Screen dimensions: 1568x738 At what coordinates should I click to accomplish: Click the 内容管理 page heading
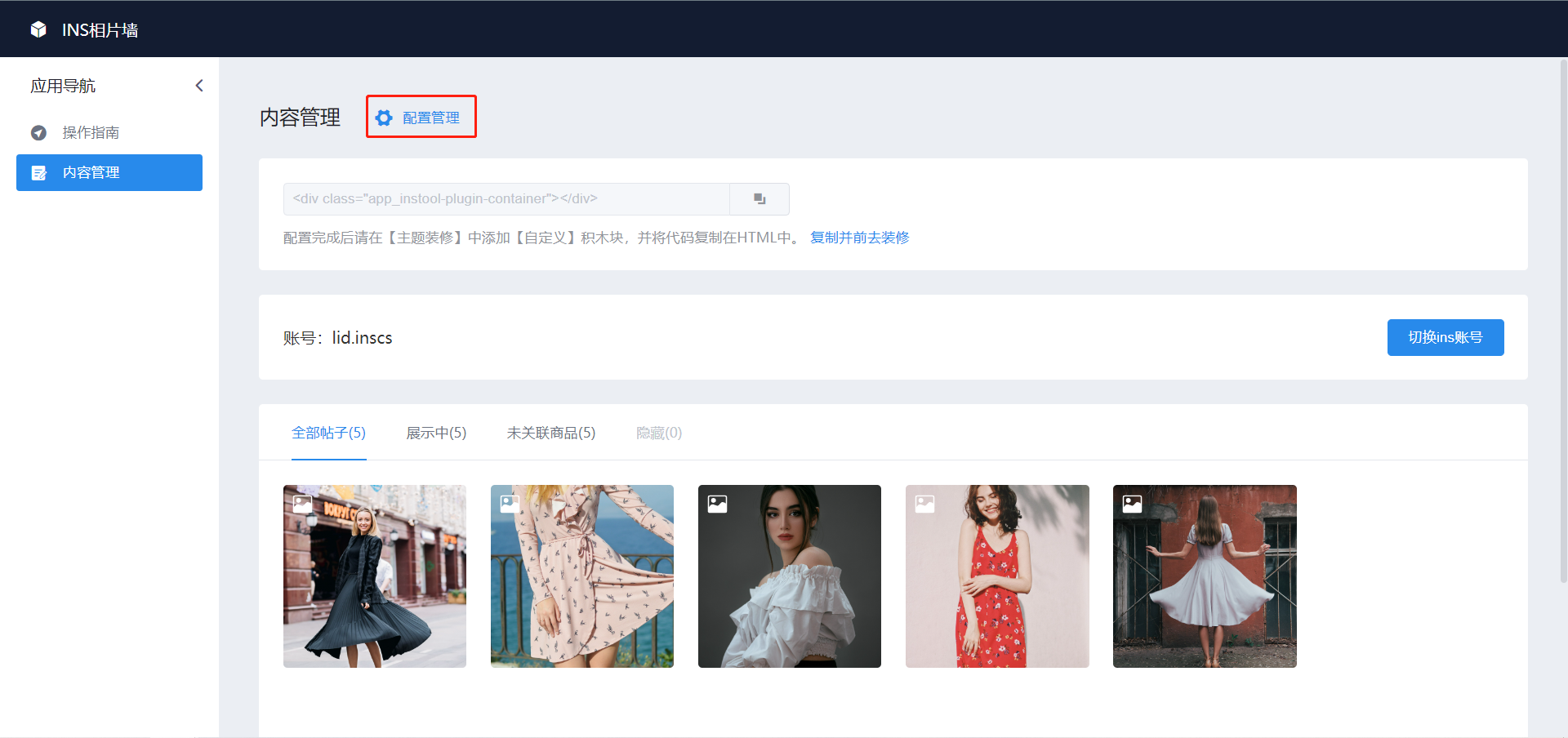300,118
